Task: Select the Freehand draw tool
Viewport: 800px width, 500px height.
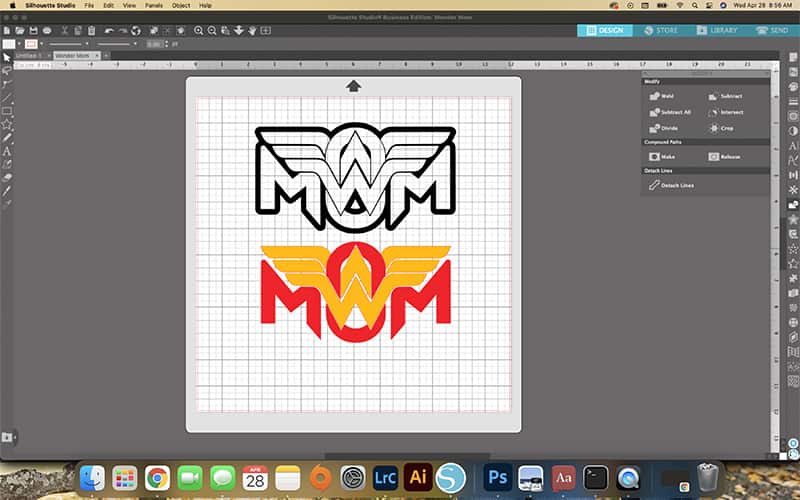Action: point(7,137)
